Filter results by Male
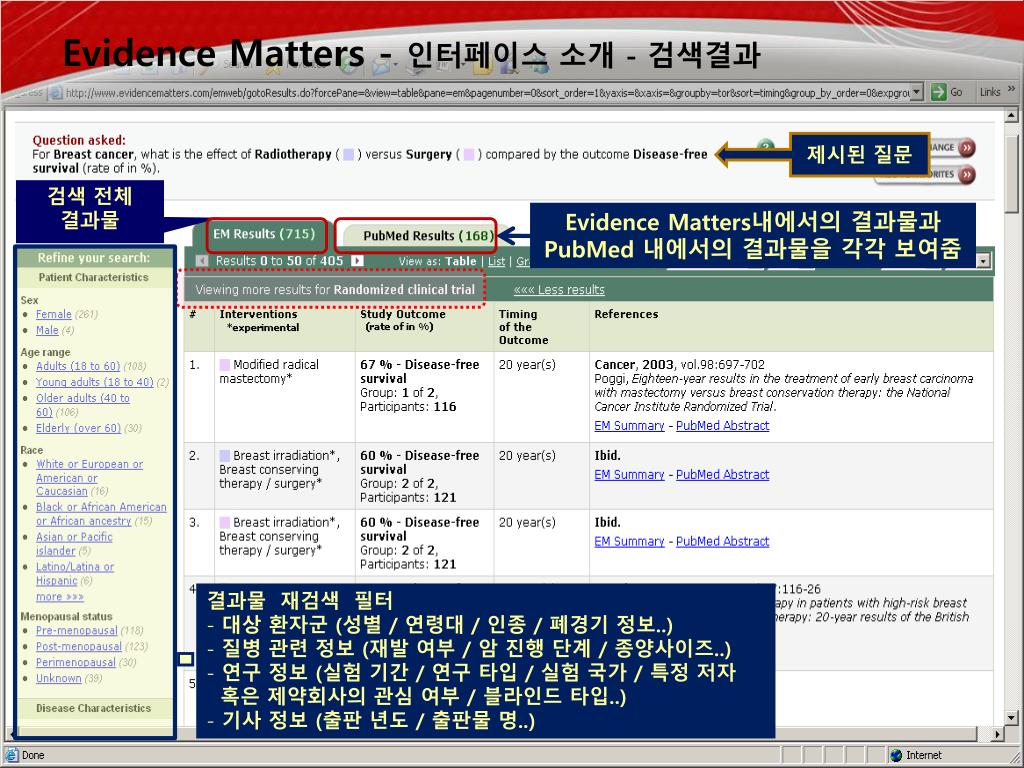1024x768 pixels. tap(47, 330)
